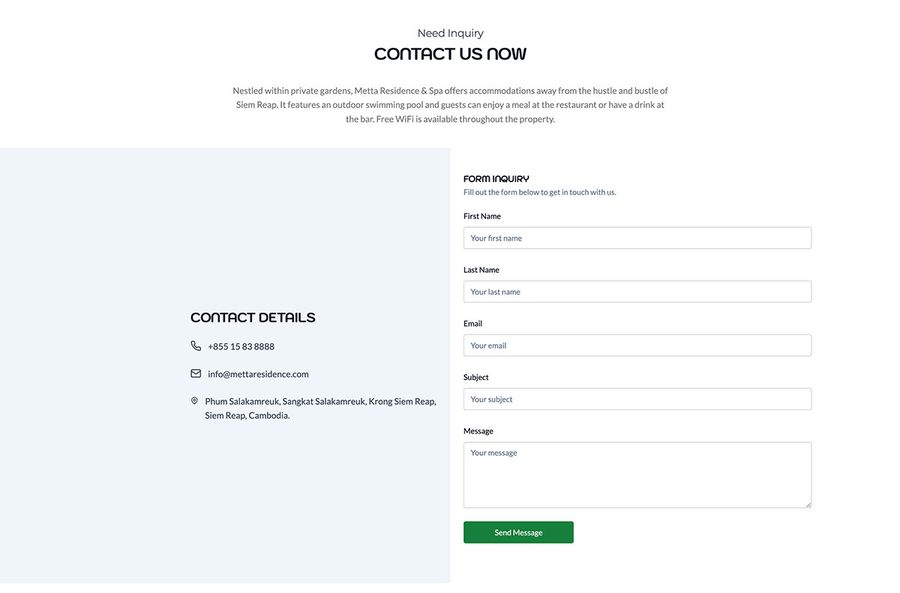900x593 pixels.
Task: Select the 'Your email' input box
Action: [x=637, y=345]
